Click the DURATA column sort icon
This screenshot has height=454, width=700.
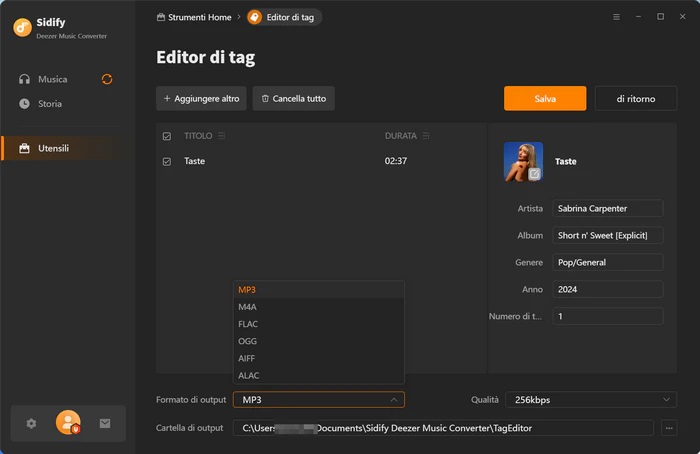click(x=426, y=136)
